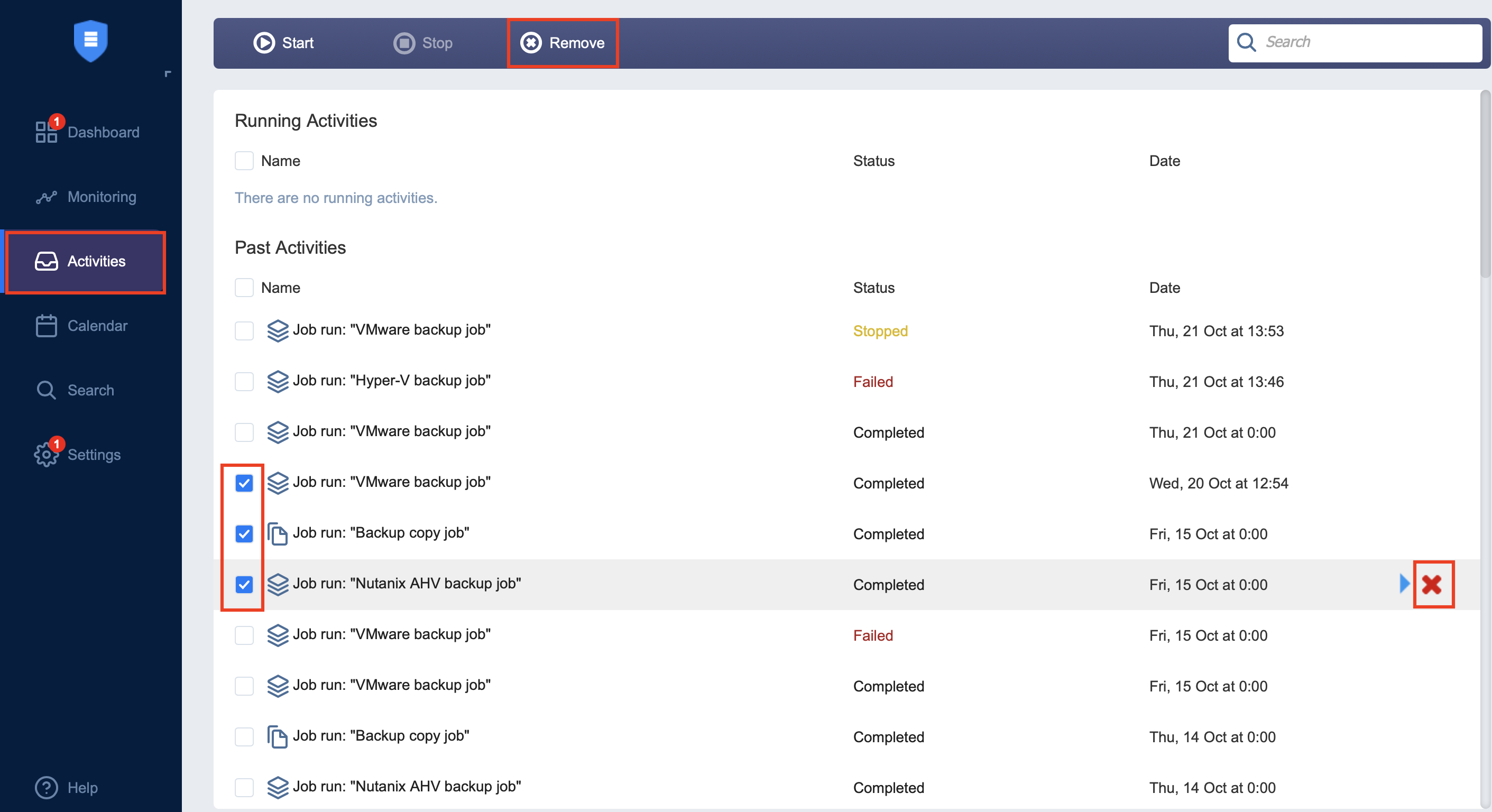1492x812 pixels.
Task: Open Job run "Hyper-V backup job" entry
Action: (x=392, y=381)
